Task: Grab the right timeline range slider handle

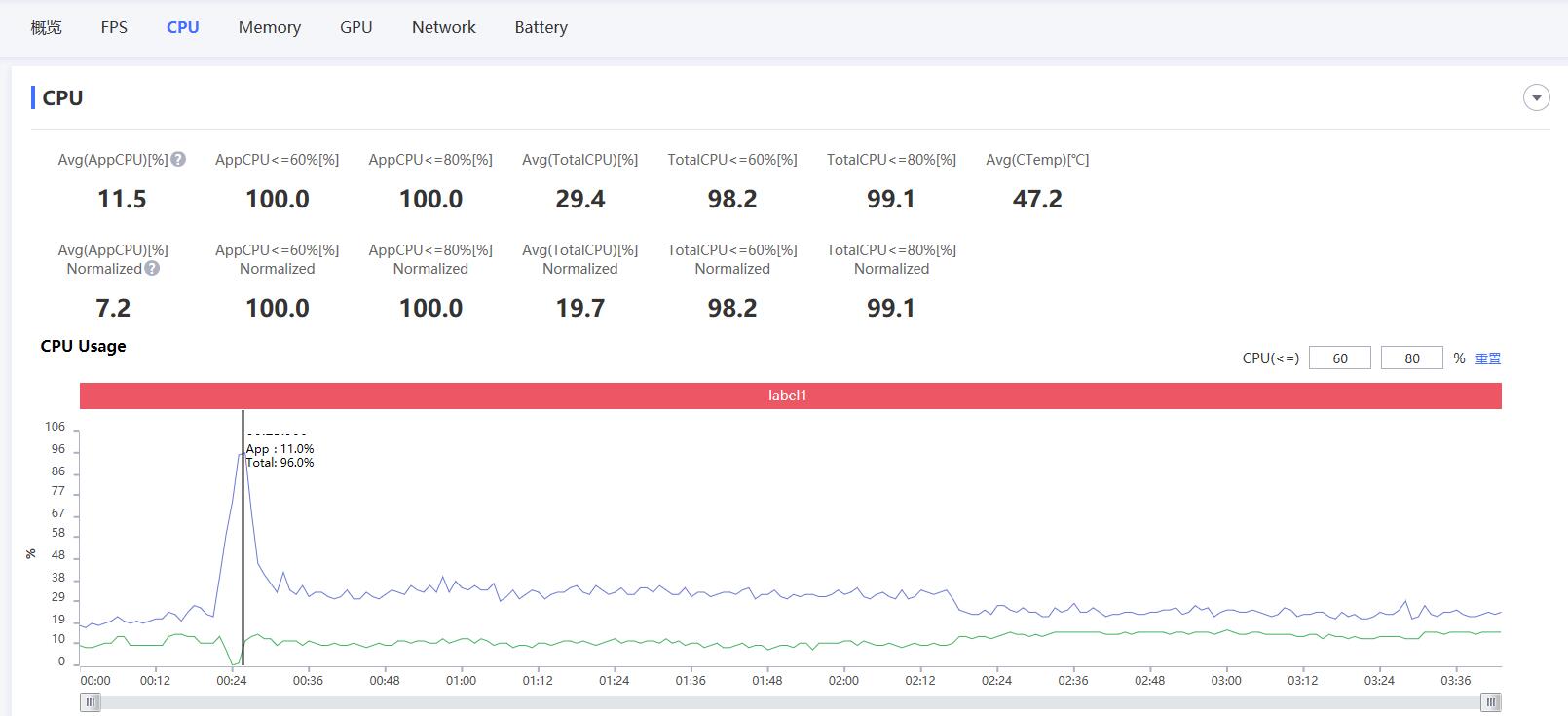Action: [x=1490, y=701]
